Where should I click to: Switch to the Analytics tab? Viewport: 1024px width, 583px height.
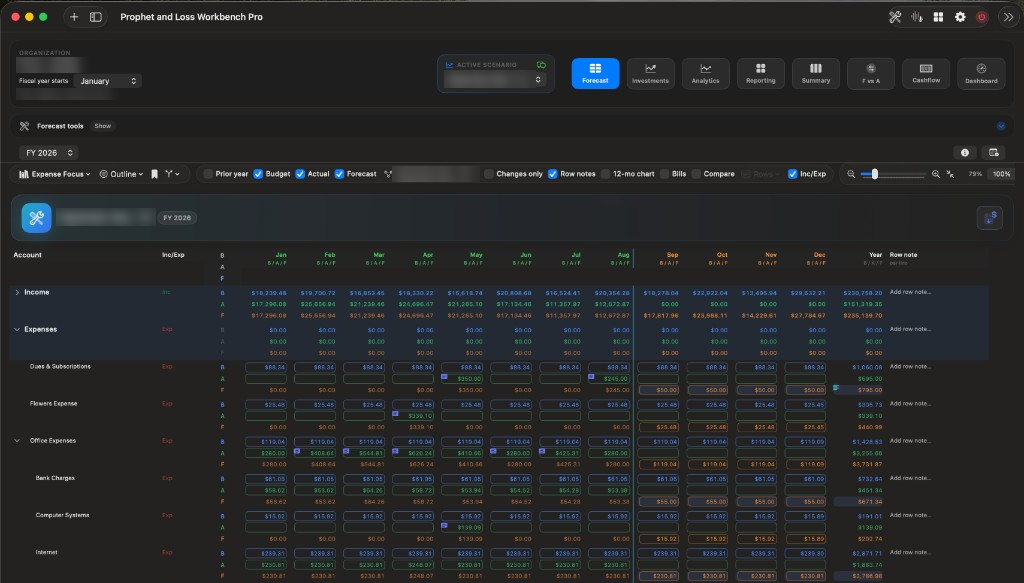pos(705,73)
